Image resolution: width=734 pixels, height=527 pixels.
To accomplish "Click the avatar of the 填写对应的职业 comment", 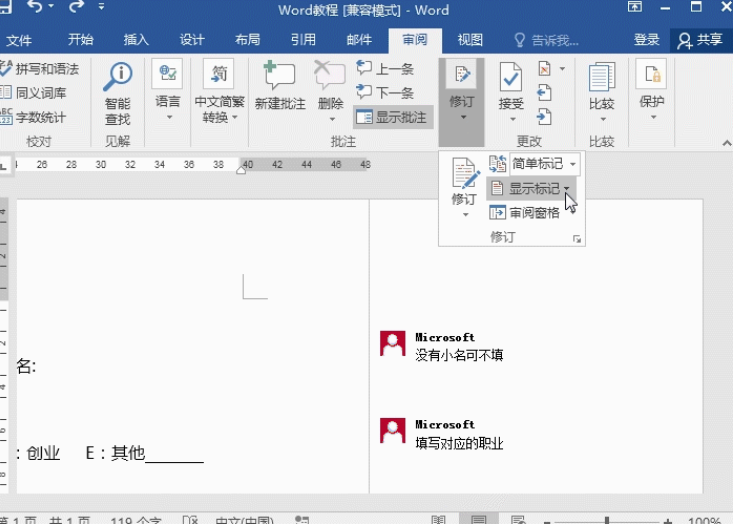I will [x=392, y=431].
